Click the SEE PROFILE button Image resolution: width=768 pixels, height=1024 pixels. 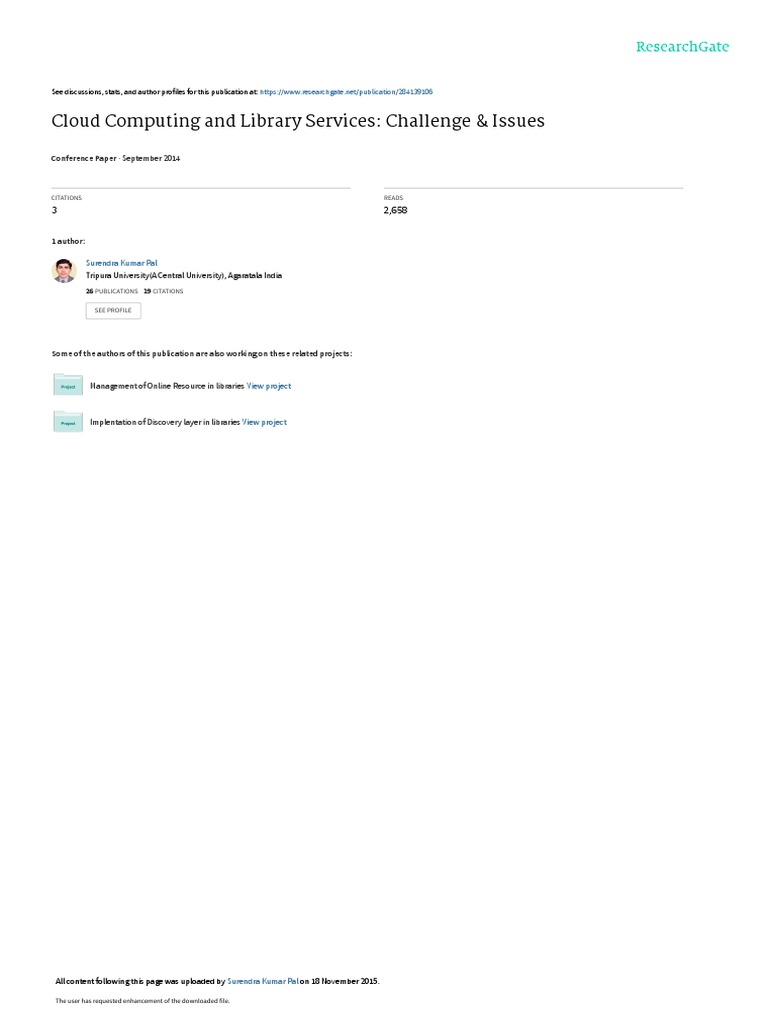pyautogui.click(x=113, y=310)
